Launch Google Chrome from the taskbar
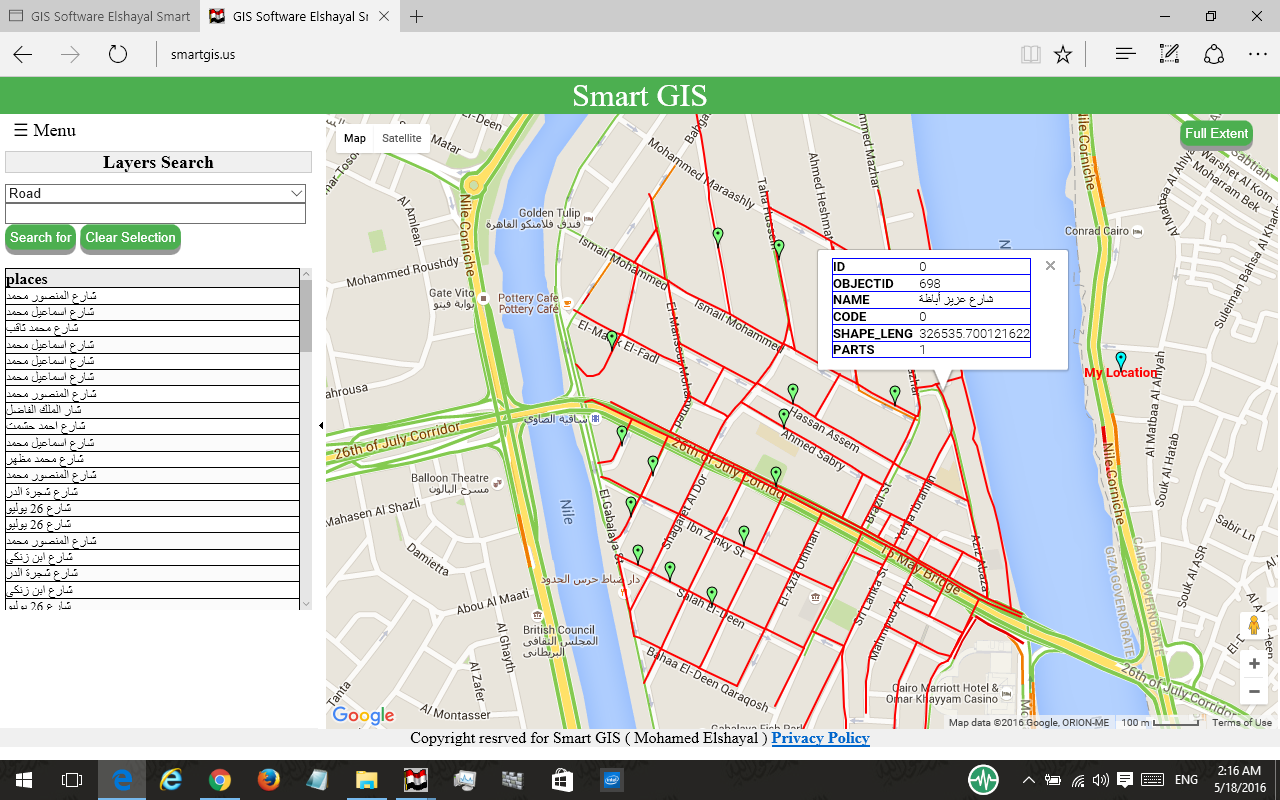 (x=220, y=780)
